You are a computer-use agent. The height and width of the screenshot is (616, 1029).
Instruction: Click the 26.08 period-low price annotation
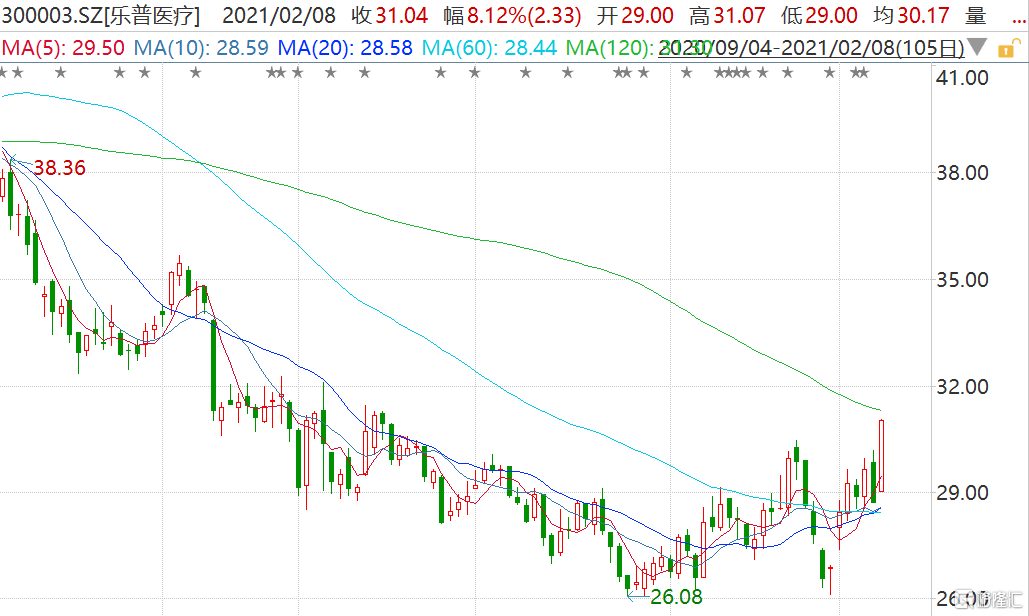(676, 596)
